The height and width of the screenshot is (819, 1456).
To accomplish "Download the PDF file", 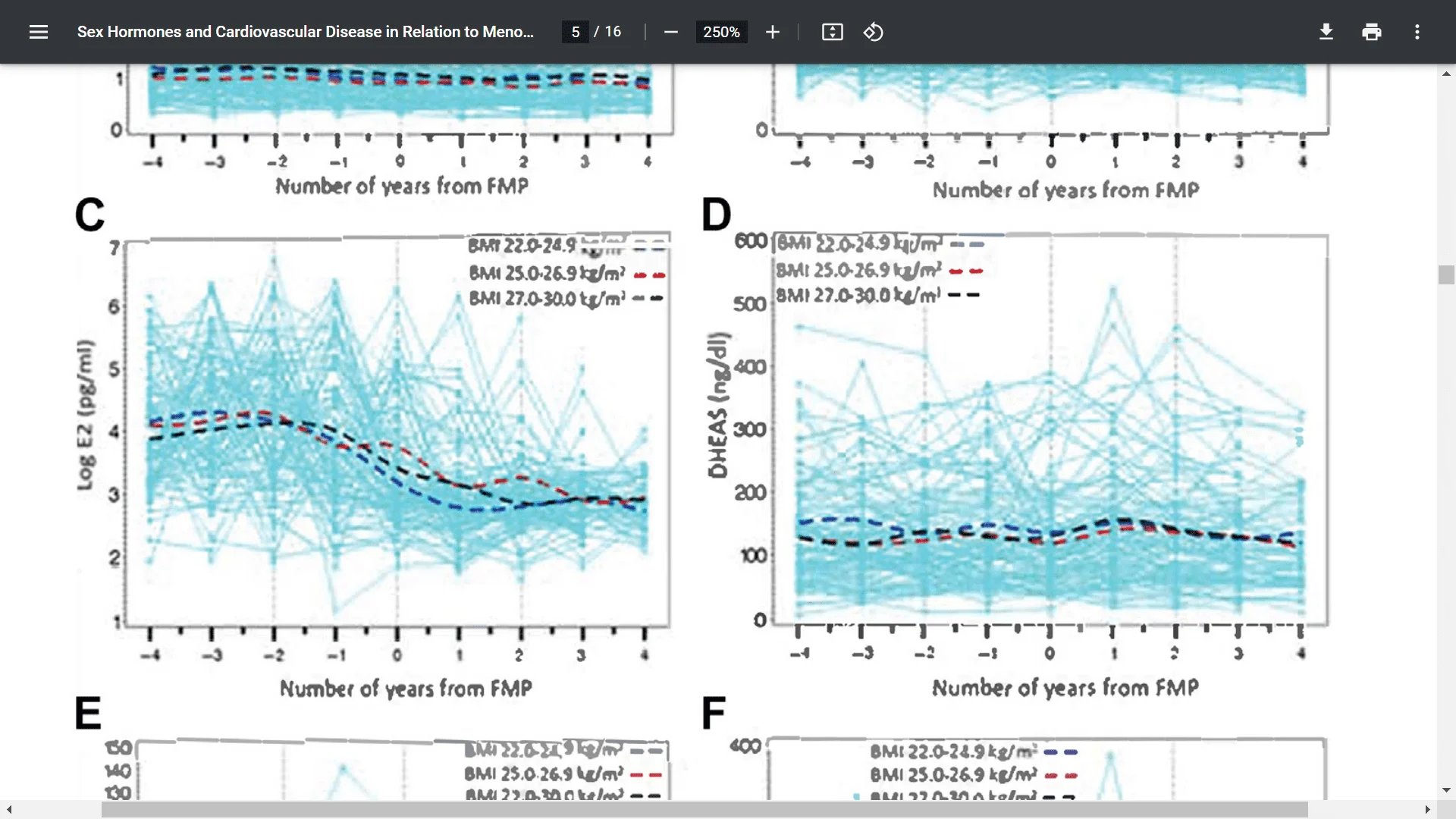I will click(x=1326, y=32).
